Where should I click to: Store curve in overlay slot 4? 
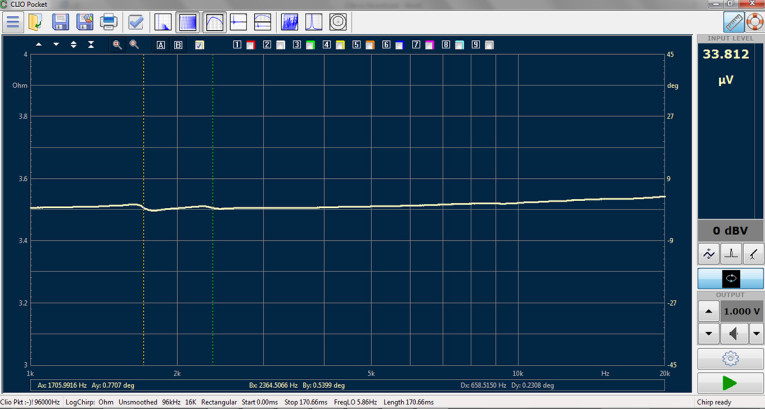coord(326,44)
